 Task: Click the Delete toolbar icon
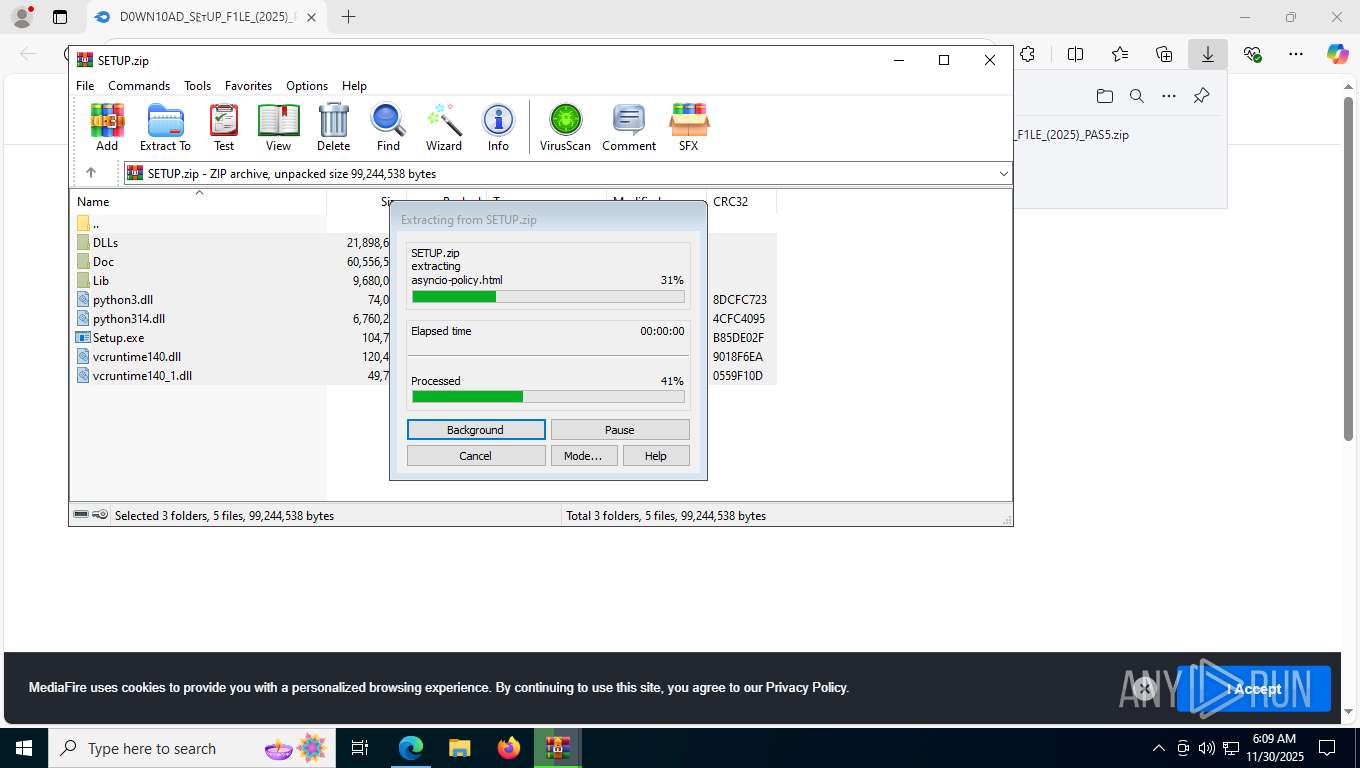point(333,127)
